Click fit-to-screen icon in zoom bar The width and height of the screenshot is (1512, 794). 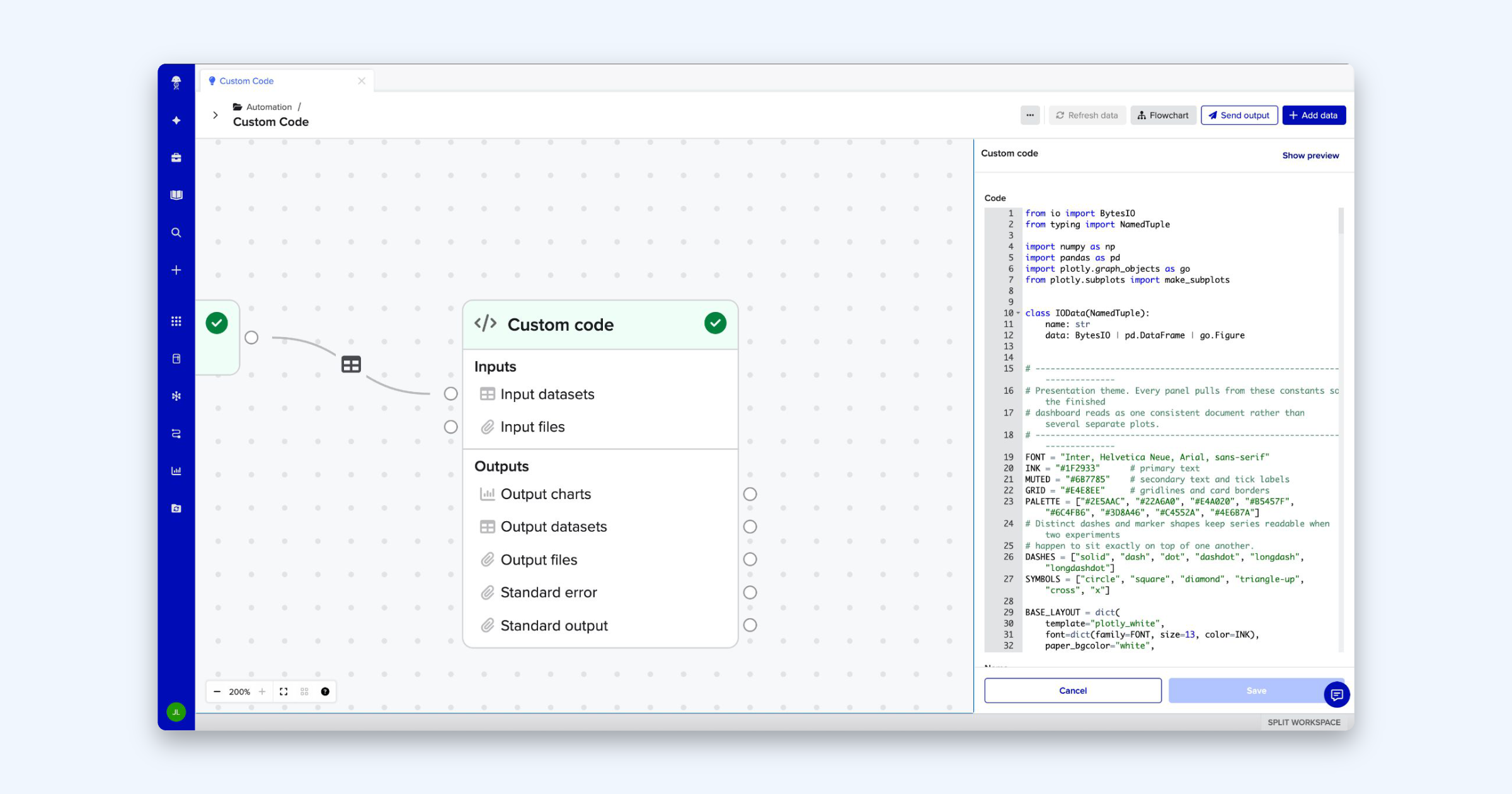(x=283, y=691)
